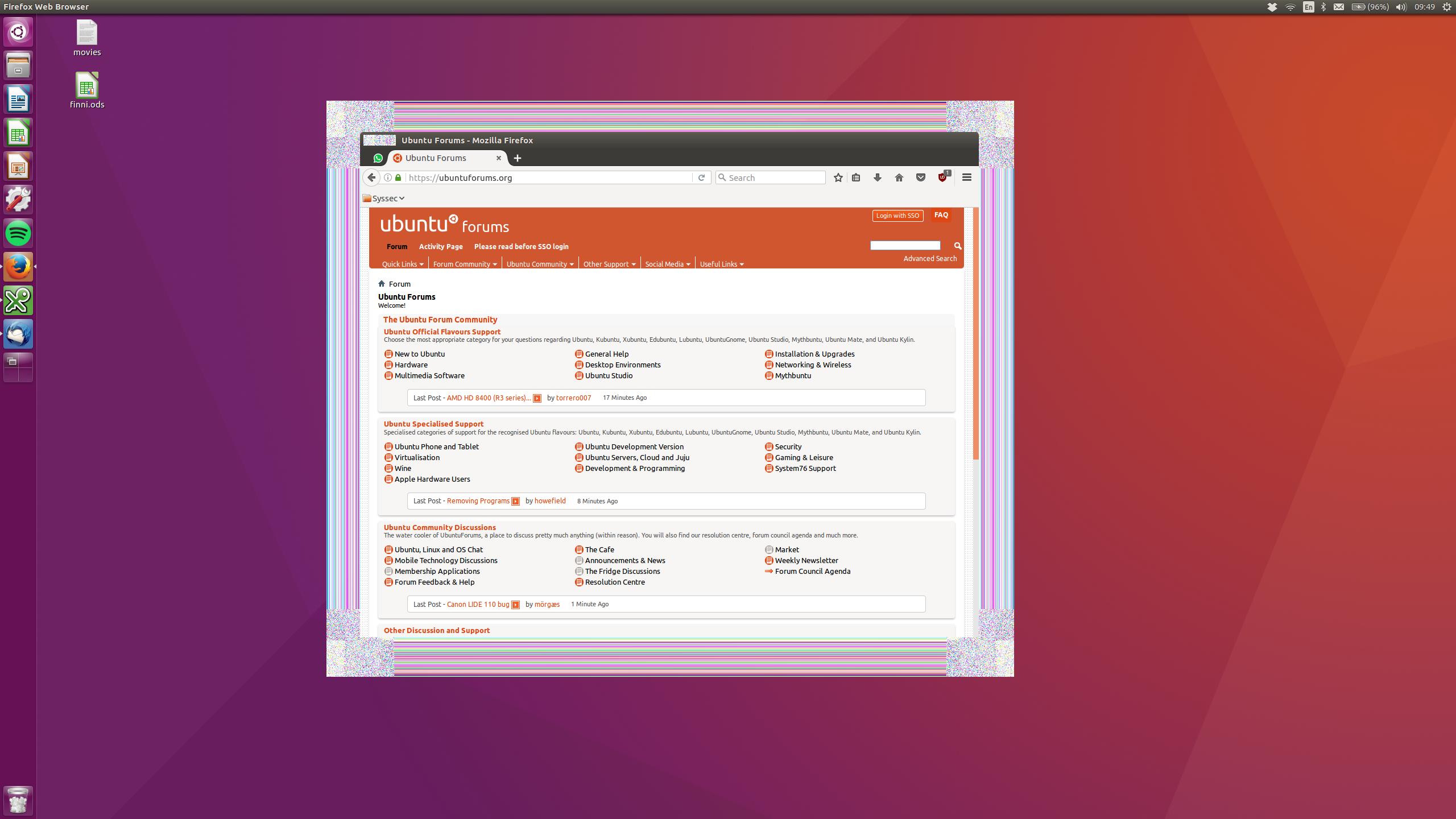This screenshot has height=819, width=1456.
Task: Go to last post arrow for AMD HD 8400
Action: point(537,398)
